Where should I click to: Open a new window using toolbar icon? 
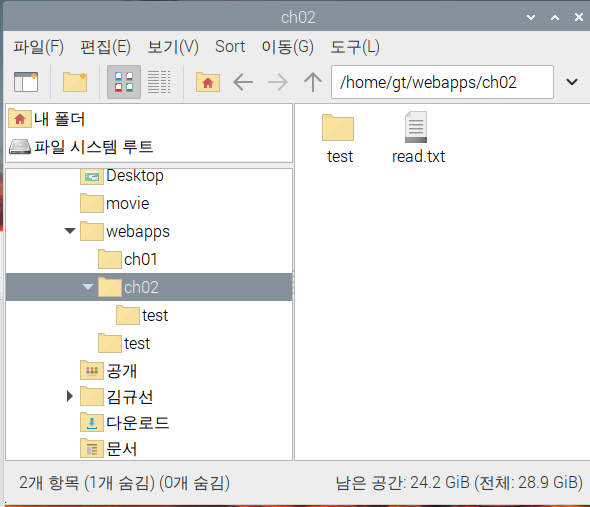tap(26, 82)
